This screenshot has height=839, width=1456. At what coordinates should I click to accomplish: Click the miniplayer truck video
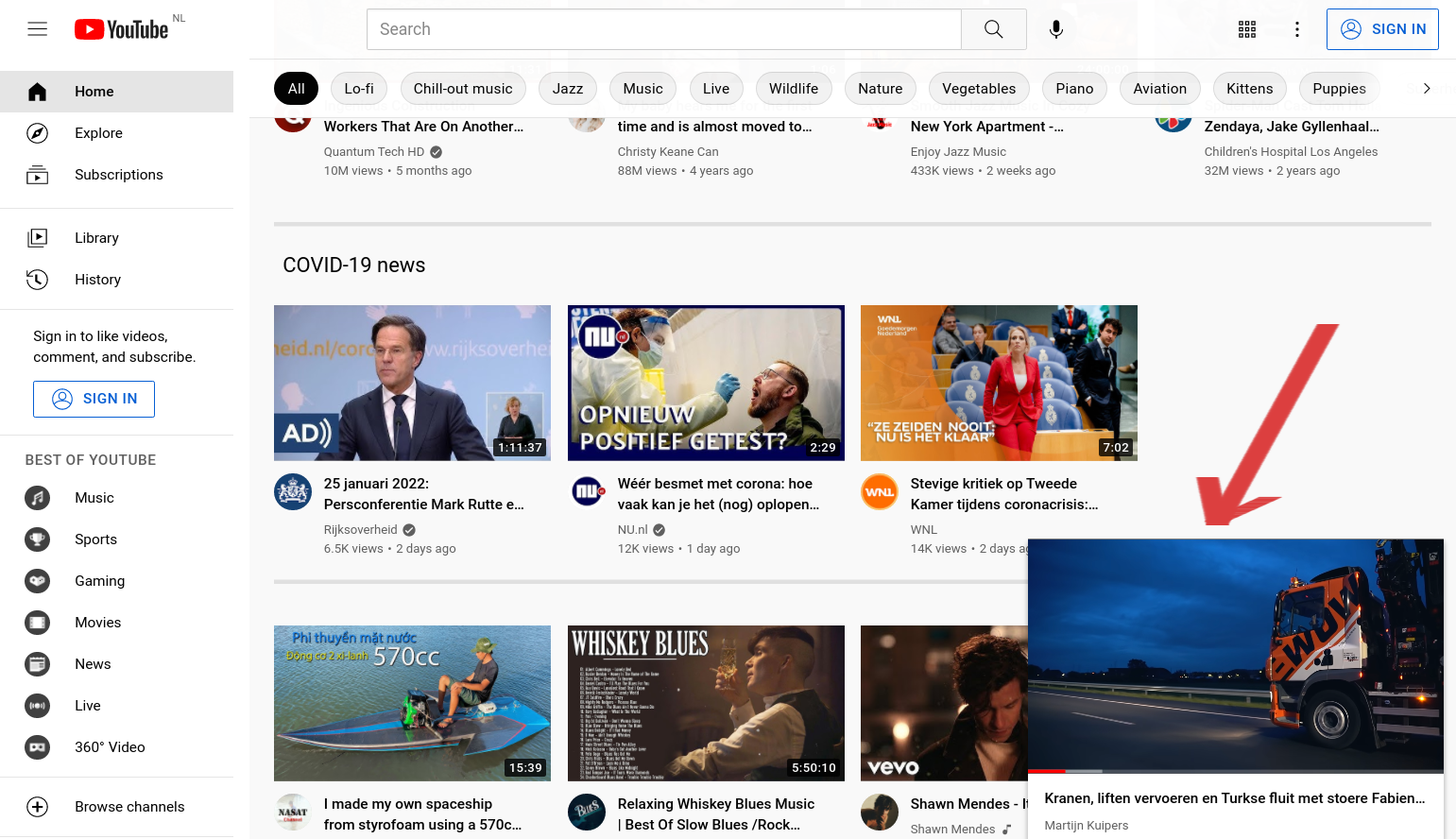pyautogui.click(x=1236, y=655)
